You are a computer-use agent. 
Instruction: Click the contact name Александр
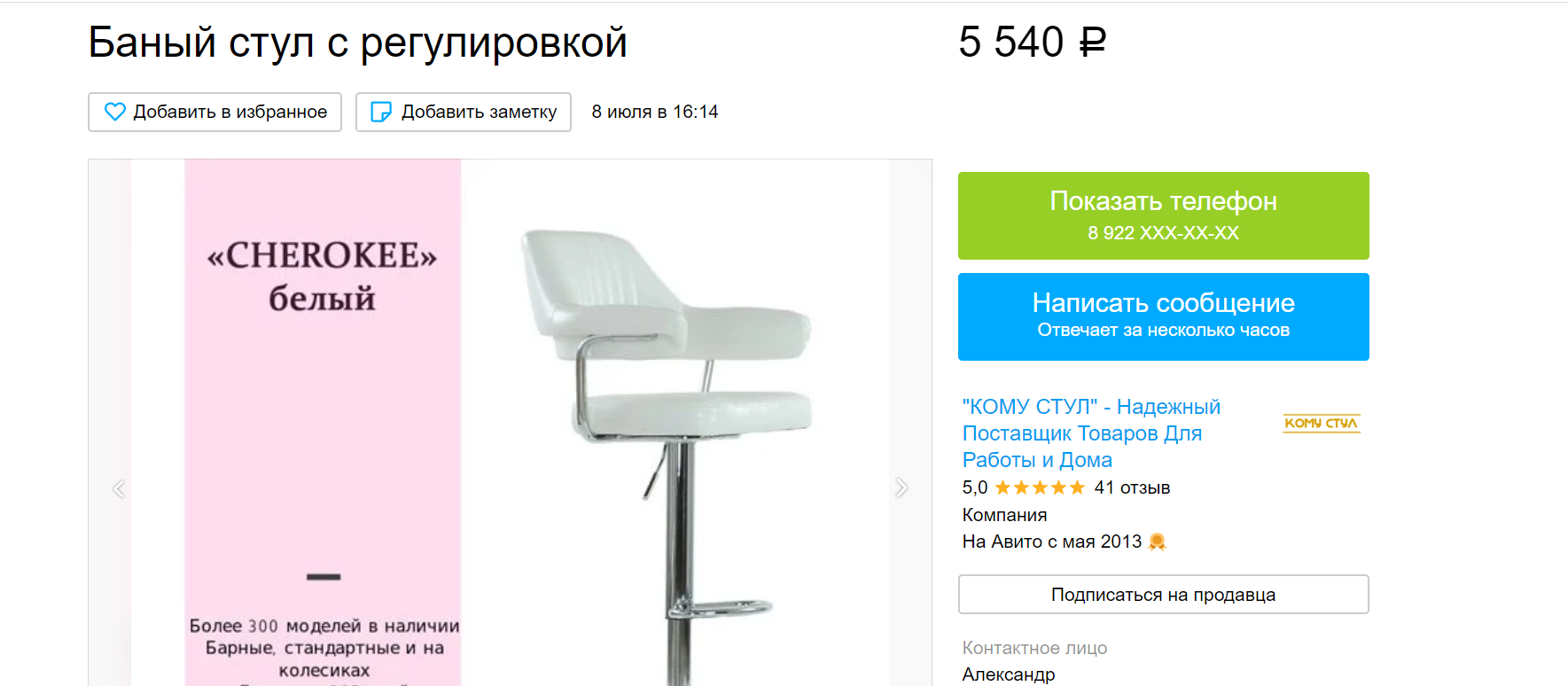pyautogui.click(x=1009, y=674)
